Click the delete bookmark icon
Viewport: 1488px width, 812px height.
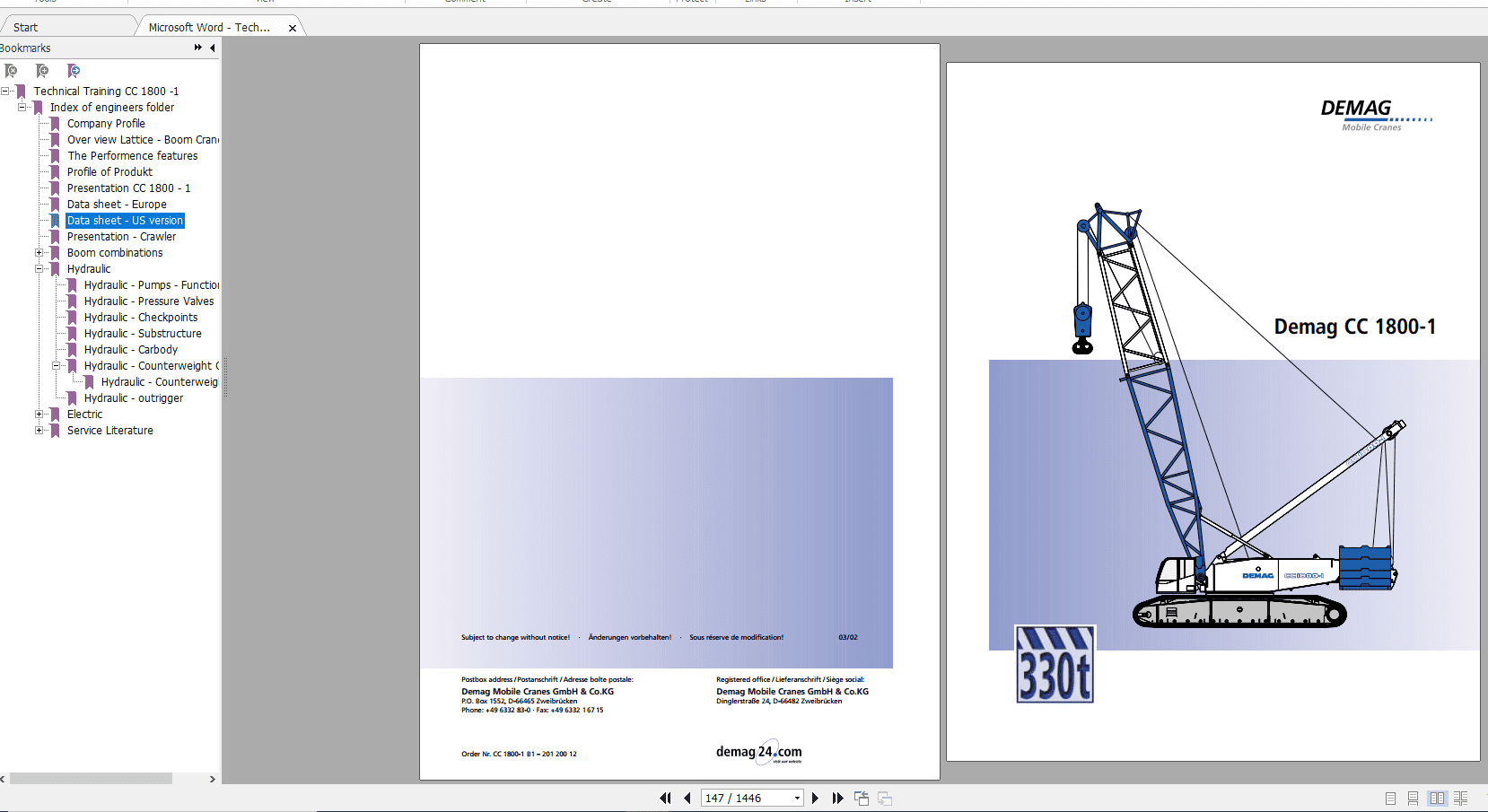pos(11,70)
